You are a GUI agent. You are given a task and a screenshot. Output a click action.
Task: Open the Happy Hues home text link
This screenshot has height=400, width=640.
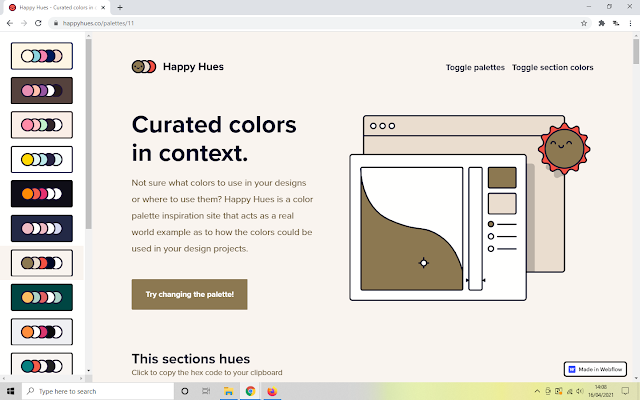193,67
